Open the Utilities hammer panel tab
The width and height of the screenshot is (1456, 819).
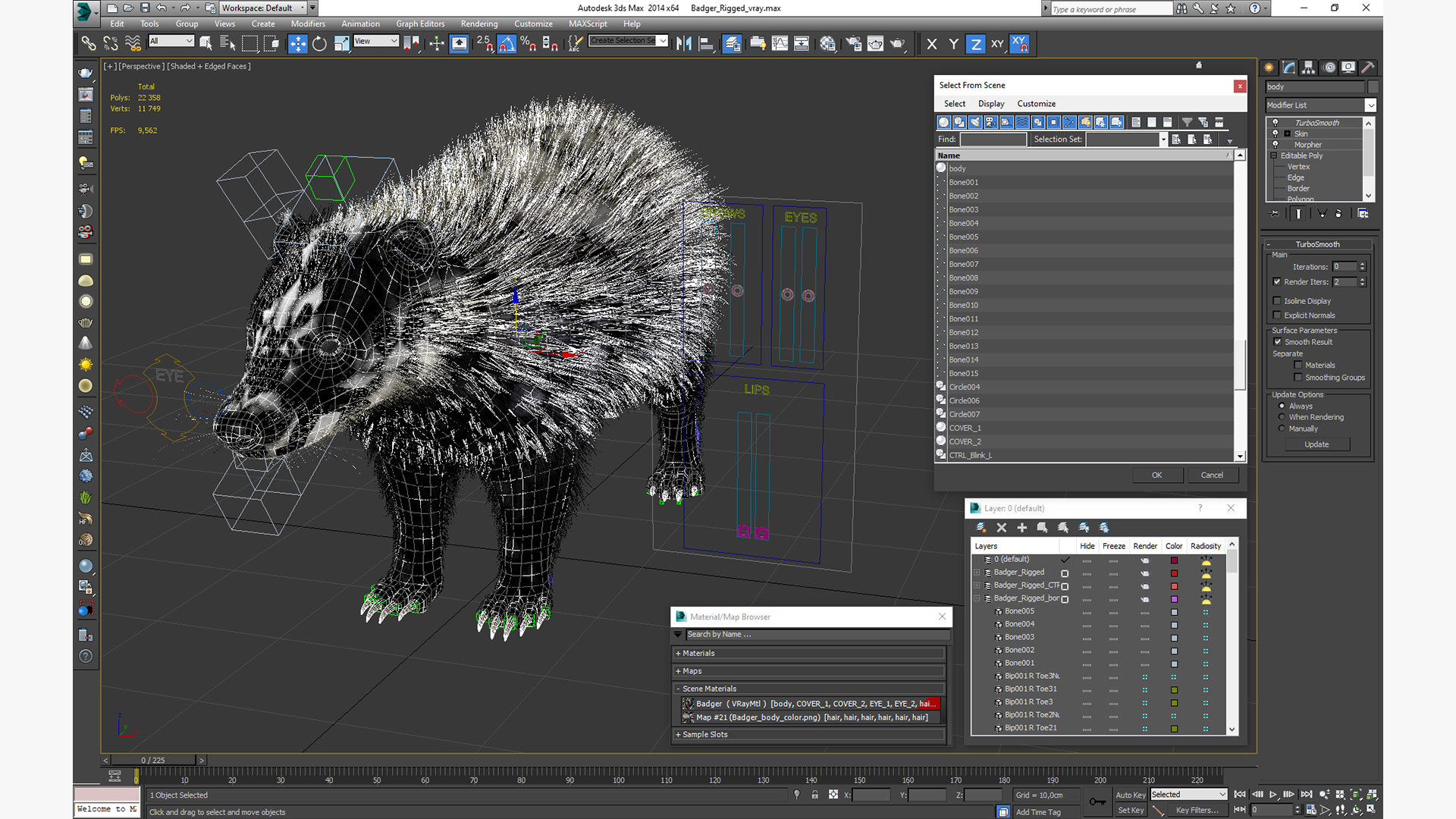point(1368,67)
